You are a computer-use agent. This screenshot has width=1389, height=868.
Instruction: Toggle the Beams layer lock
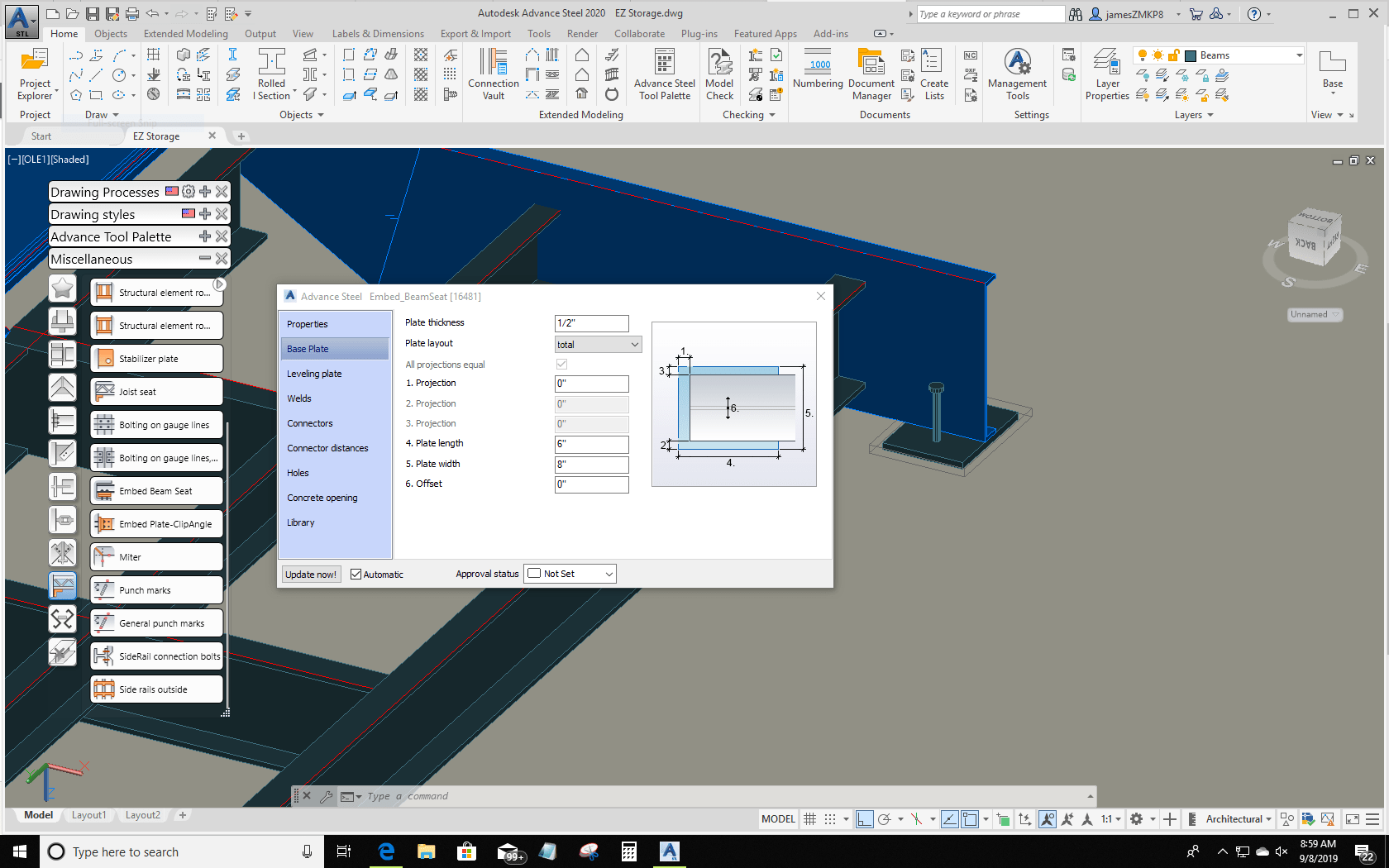pos(1172,55)
